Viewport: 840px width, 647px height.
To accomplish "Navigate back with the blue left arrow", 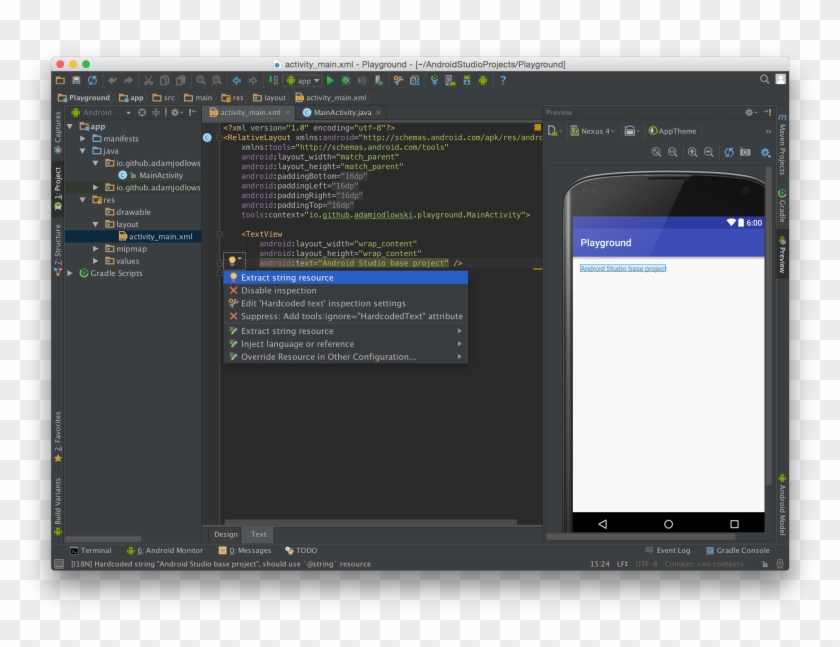I will pos(237,80).
